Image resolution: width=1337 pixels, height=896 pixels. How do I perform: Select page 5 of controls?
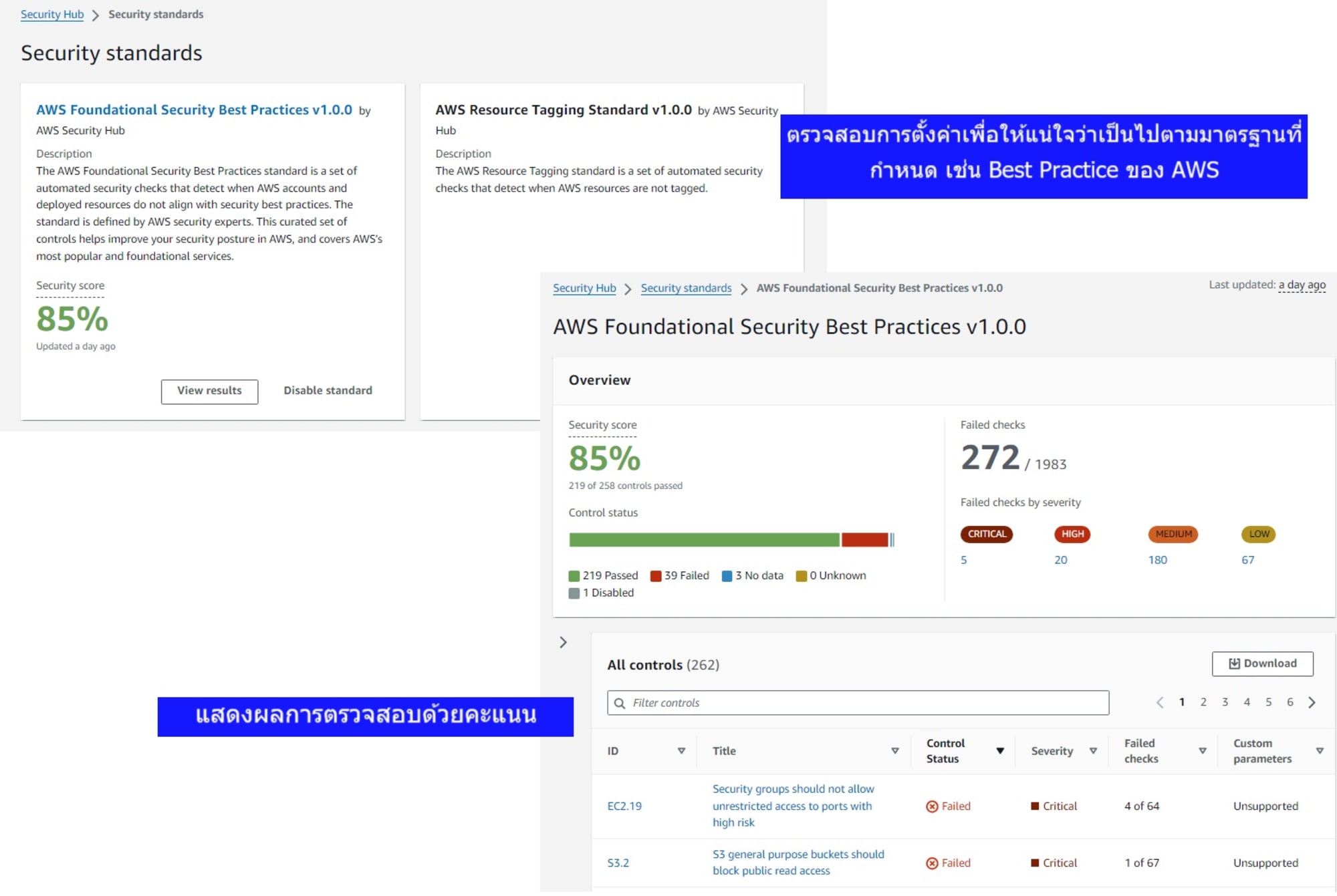tap(1268, 702)
